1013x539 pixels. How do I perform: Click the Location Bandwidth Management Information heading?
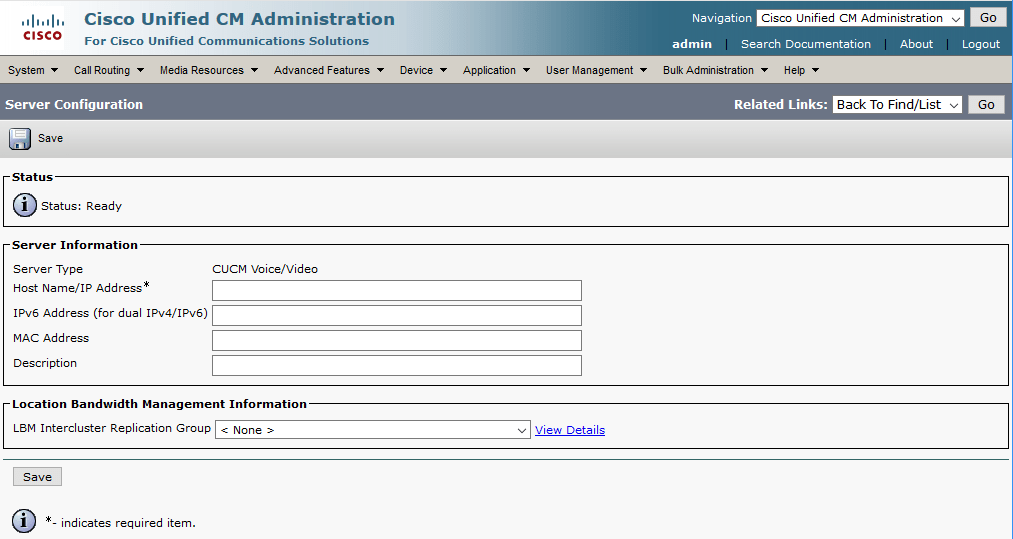point(160,404)
